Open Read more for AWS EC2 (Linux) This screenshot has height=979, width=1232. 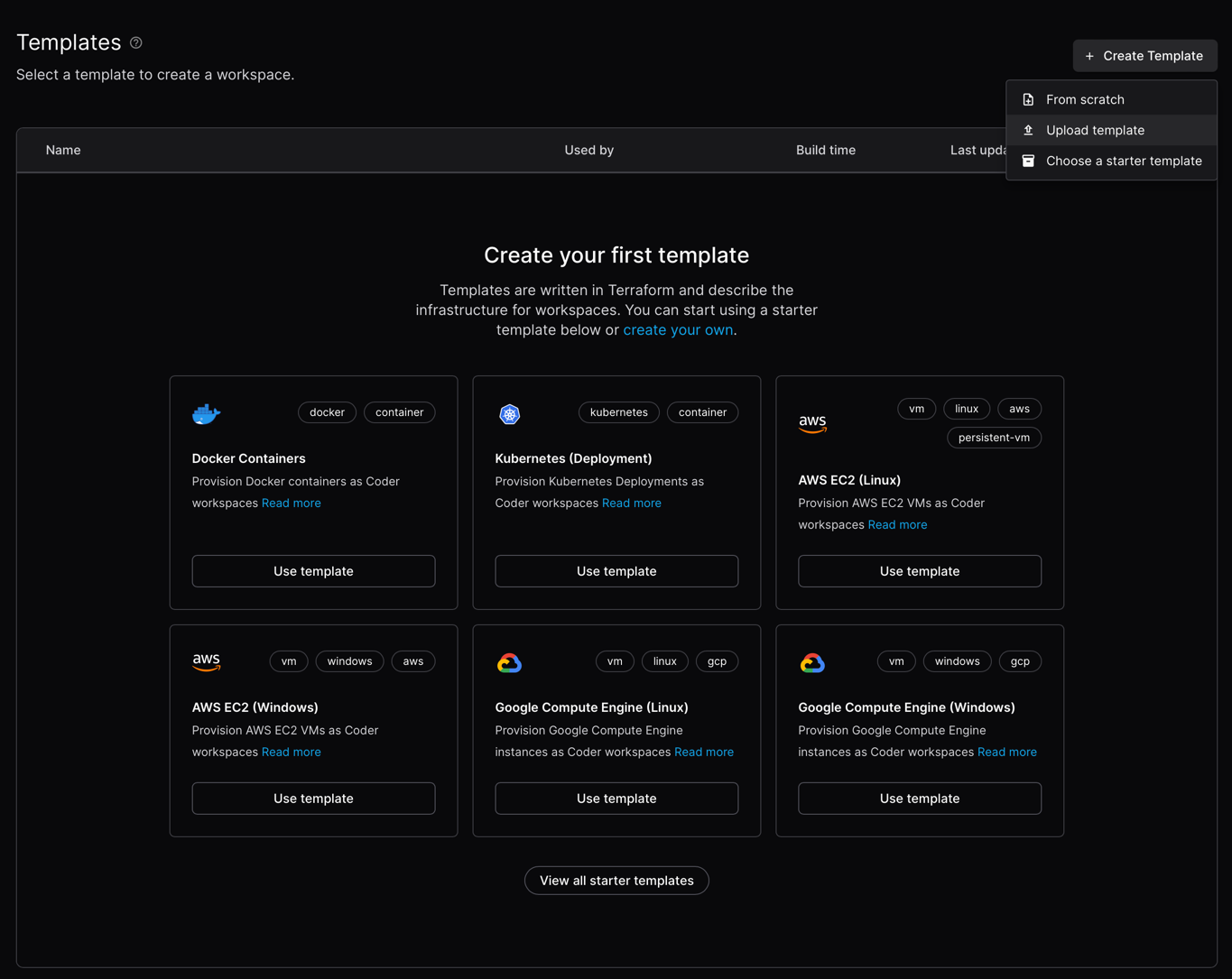pyautogui.click(x=897, y=525)
